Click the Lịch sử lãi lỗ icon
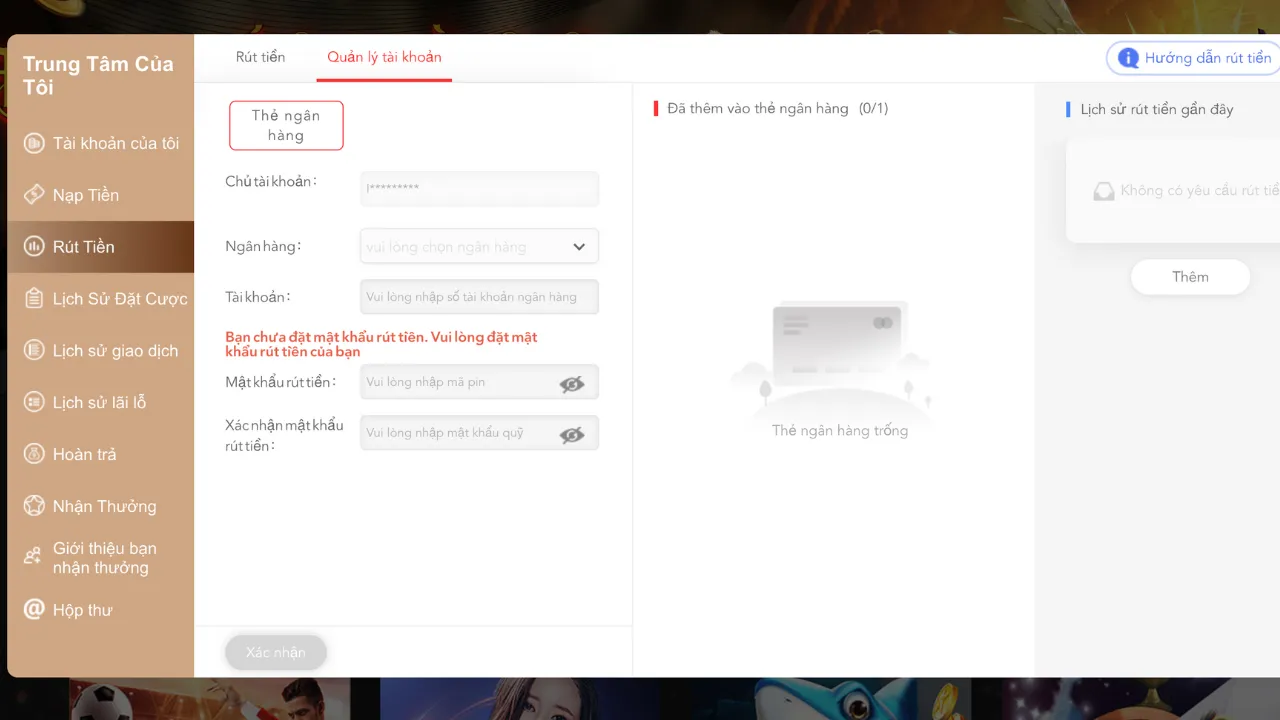 click(x=34, y=402)
